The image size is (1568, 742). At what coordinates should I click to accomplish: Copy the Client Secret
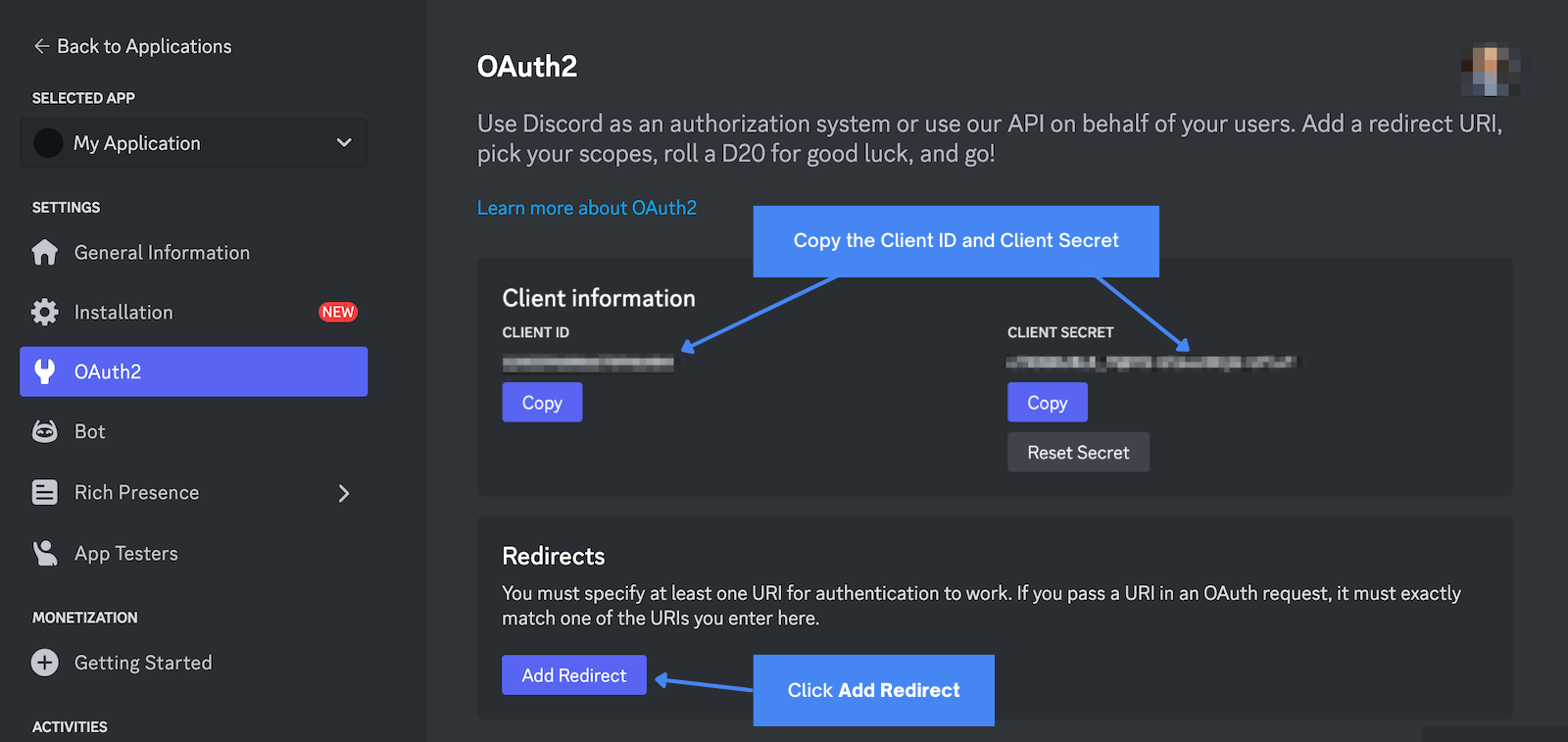pos(1047,402)
